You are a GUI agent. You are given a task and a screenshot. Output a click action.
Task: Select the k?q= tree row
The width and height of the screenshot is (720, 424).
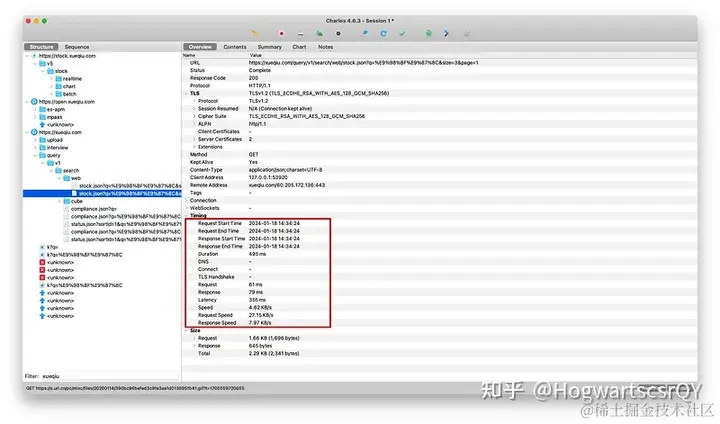click(52, 247)
